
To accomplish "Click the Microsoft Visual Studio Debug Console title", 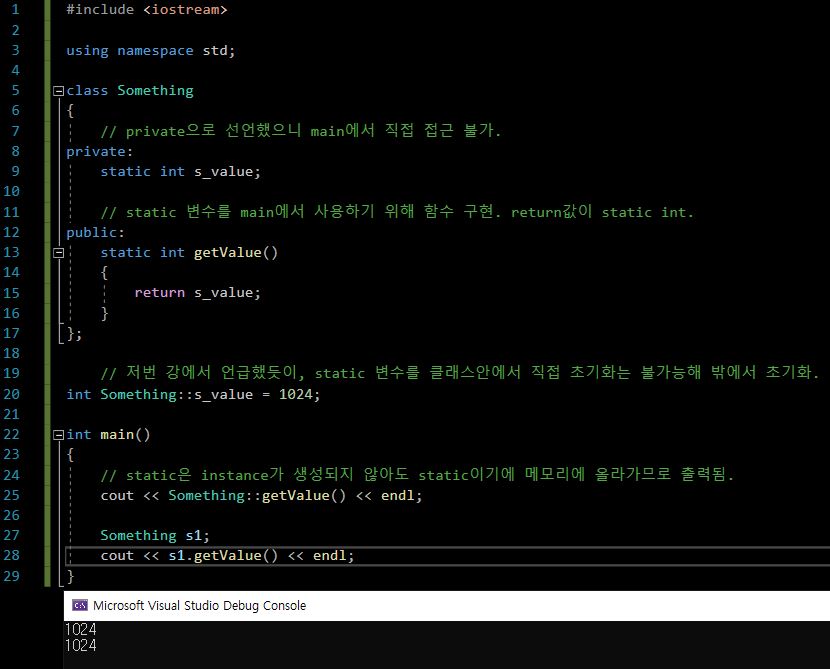I will pyautogui.click(x=200, y=605).
